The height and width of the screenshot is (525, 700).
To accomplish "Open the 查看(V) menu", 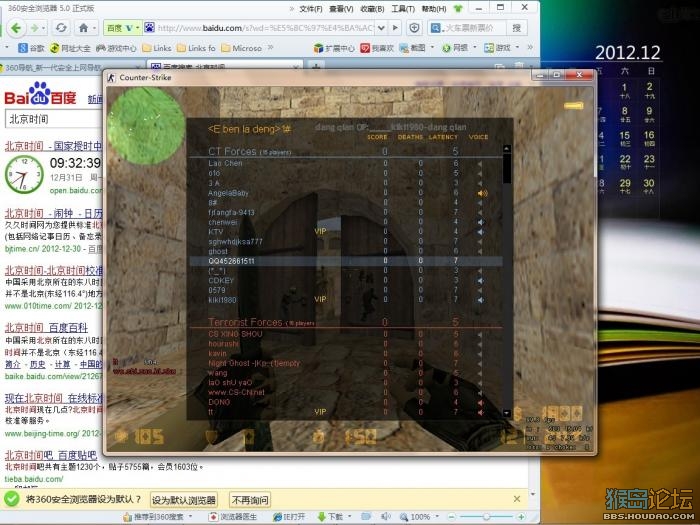I will (x=341, y=8).
